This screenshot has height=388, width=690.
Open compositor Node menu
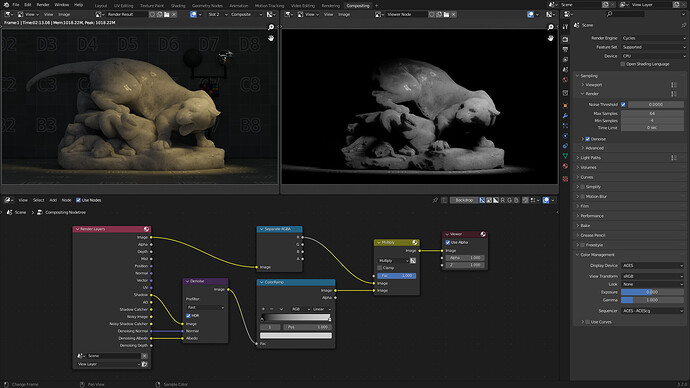click(66, 200)
